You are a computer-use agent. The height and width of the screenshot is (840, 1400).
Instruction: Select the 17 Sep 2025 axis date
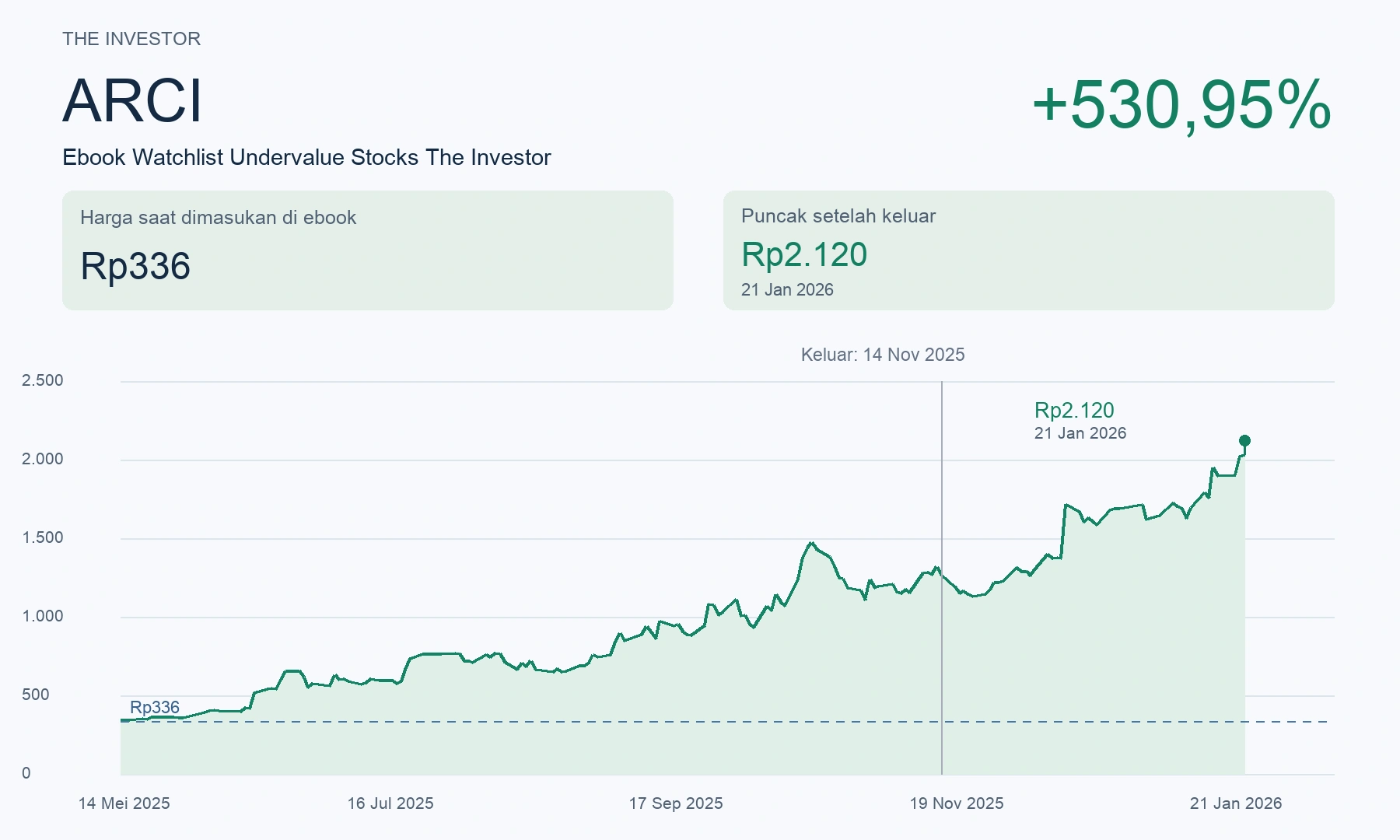pos(676,803)
